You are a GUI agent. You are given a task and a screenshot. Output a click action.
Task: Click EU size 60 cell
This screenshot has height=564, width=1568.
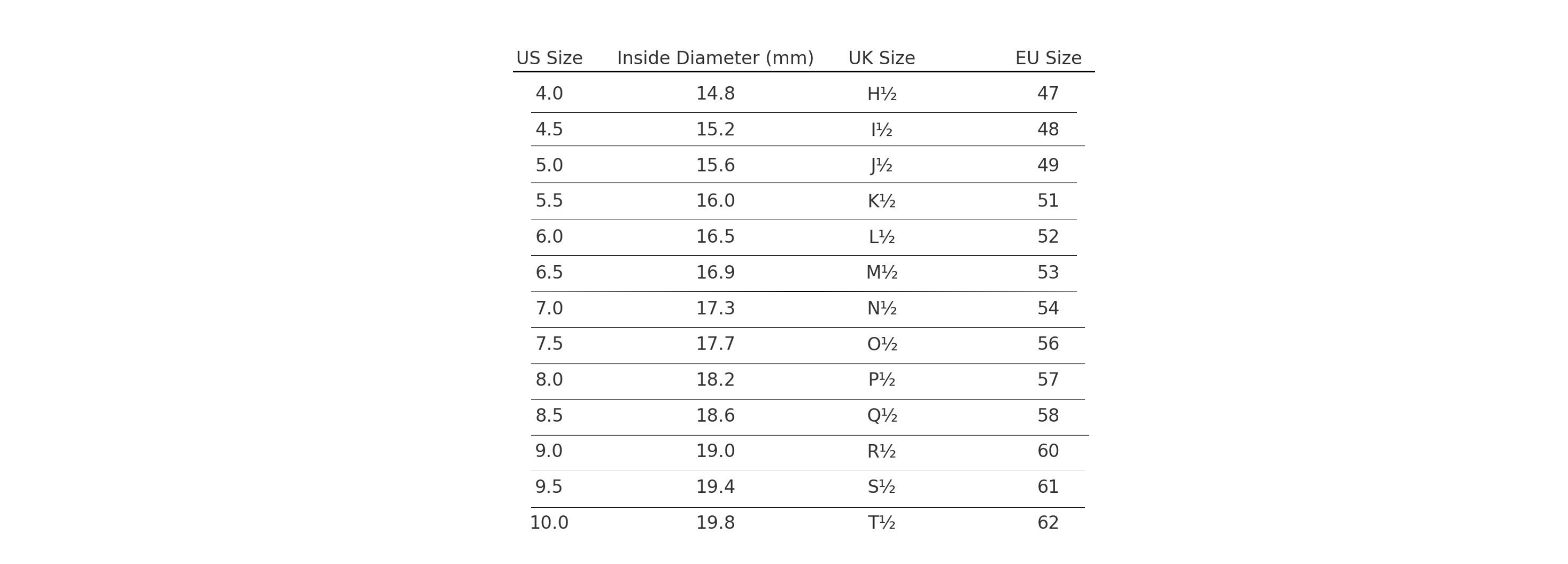[1048, 451]
